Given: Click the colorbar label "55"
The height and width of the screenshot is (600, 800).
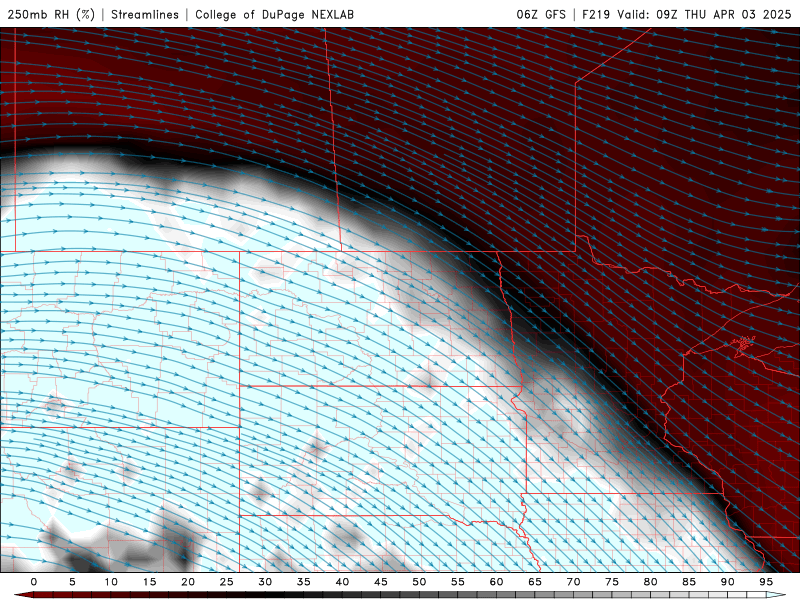Looking at the screenshot, I should click(x=458, y=582).
